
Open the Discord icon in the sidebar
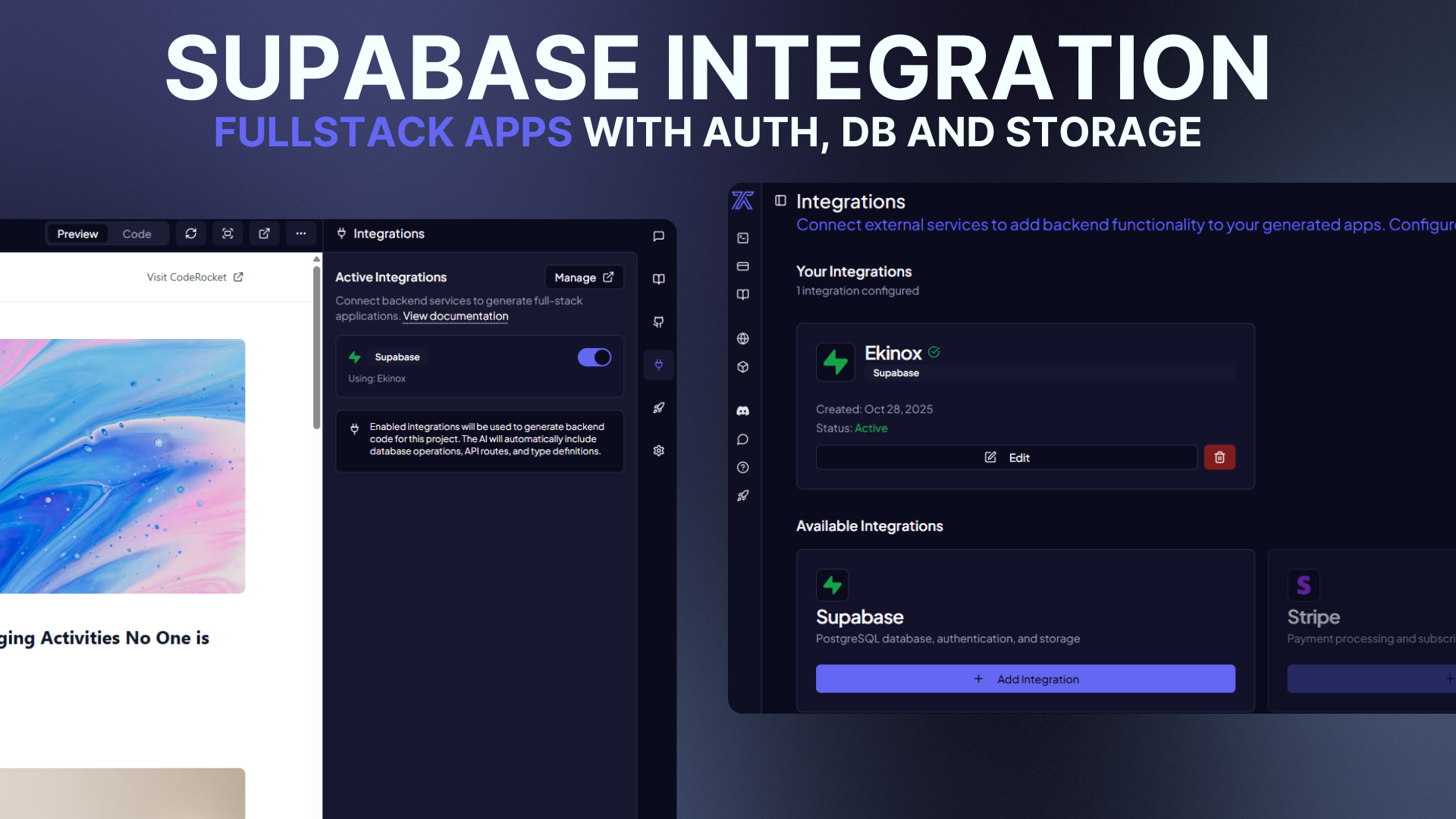click(x=742, y=410)
